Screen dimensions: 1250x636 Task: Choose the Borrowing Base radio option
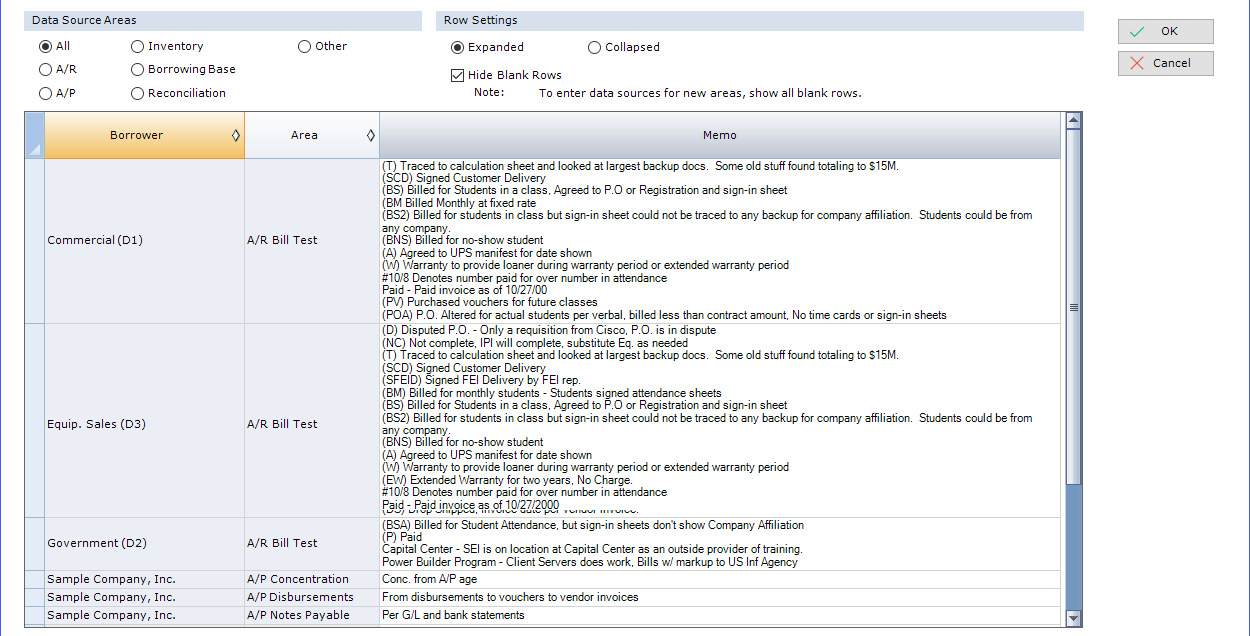click(x=138, y=70)
